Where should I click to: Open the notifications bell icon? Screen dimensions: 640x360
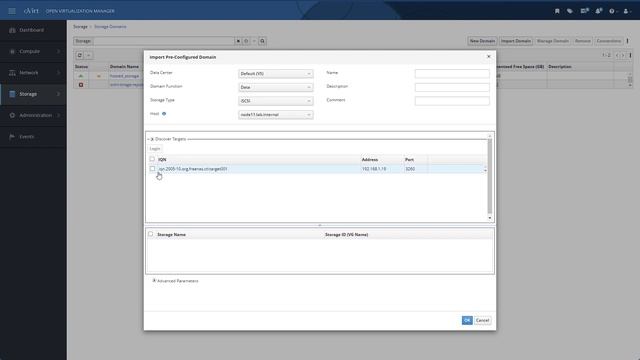click(598, 11)
